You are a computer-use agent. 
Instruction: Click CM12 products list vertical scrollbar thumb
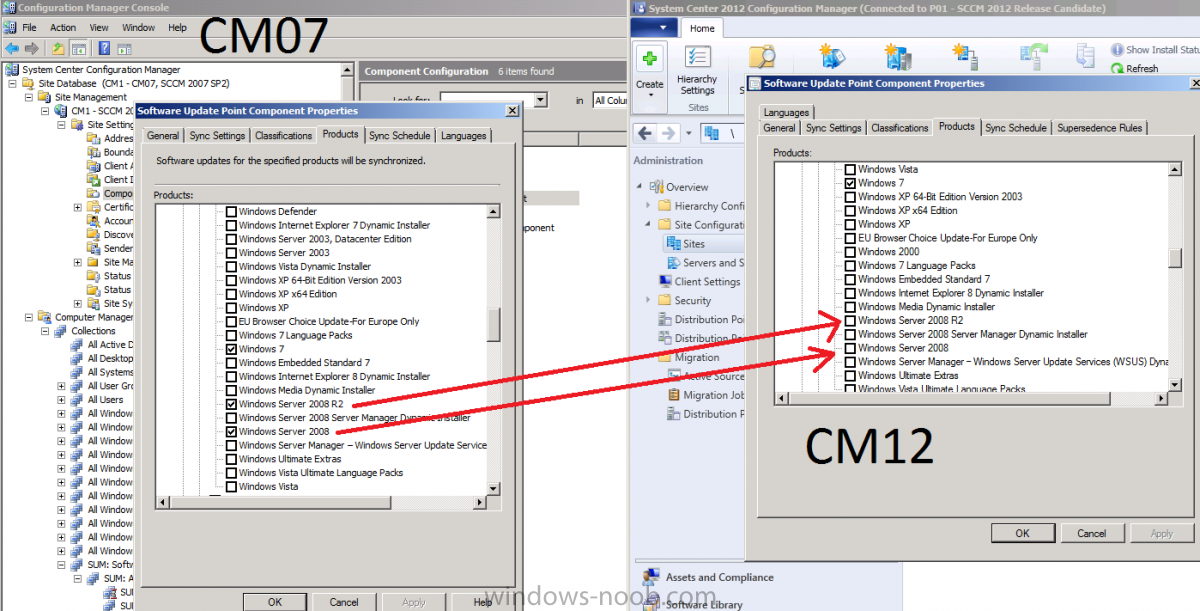point(1176,257)
